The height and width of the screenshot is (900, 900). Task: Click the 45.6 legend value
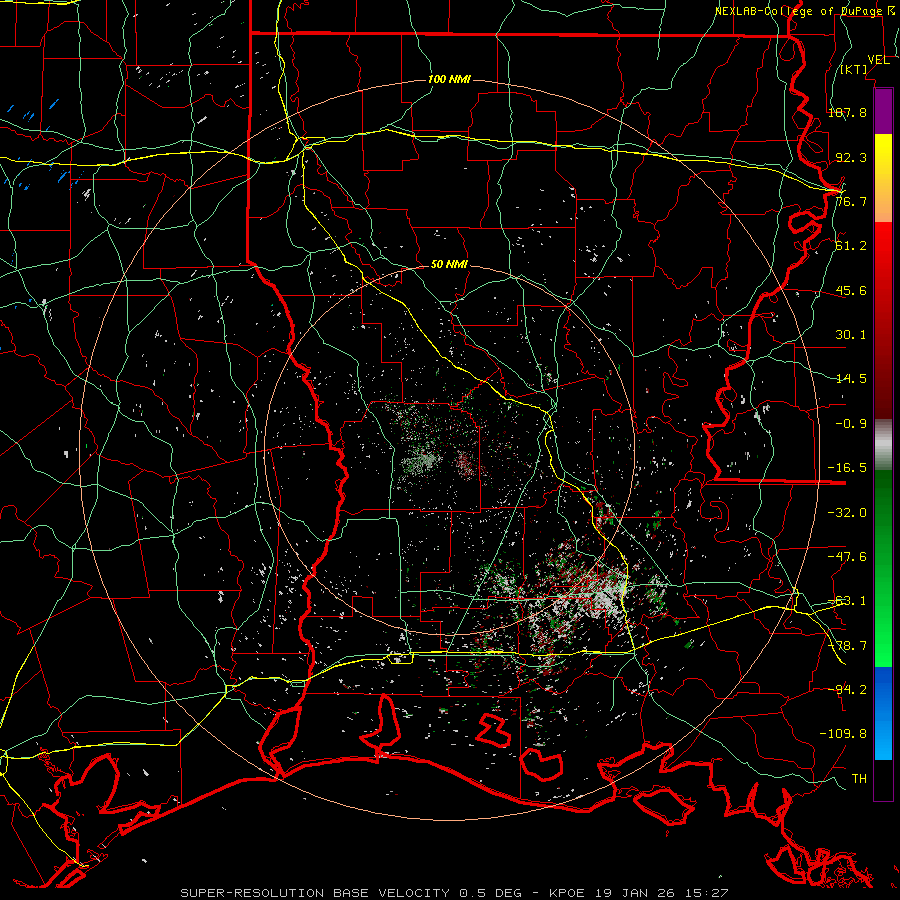(851, 290)
